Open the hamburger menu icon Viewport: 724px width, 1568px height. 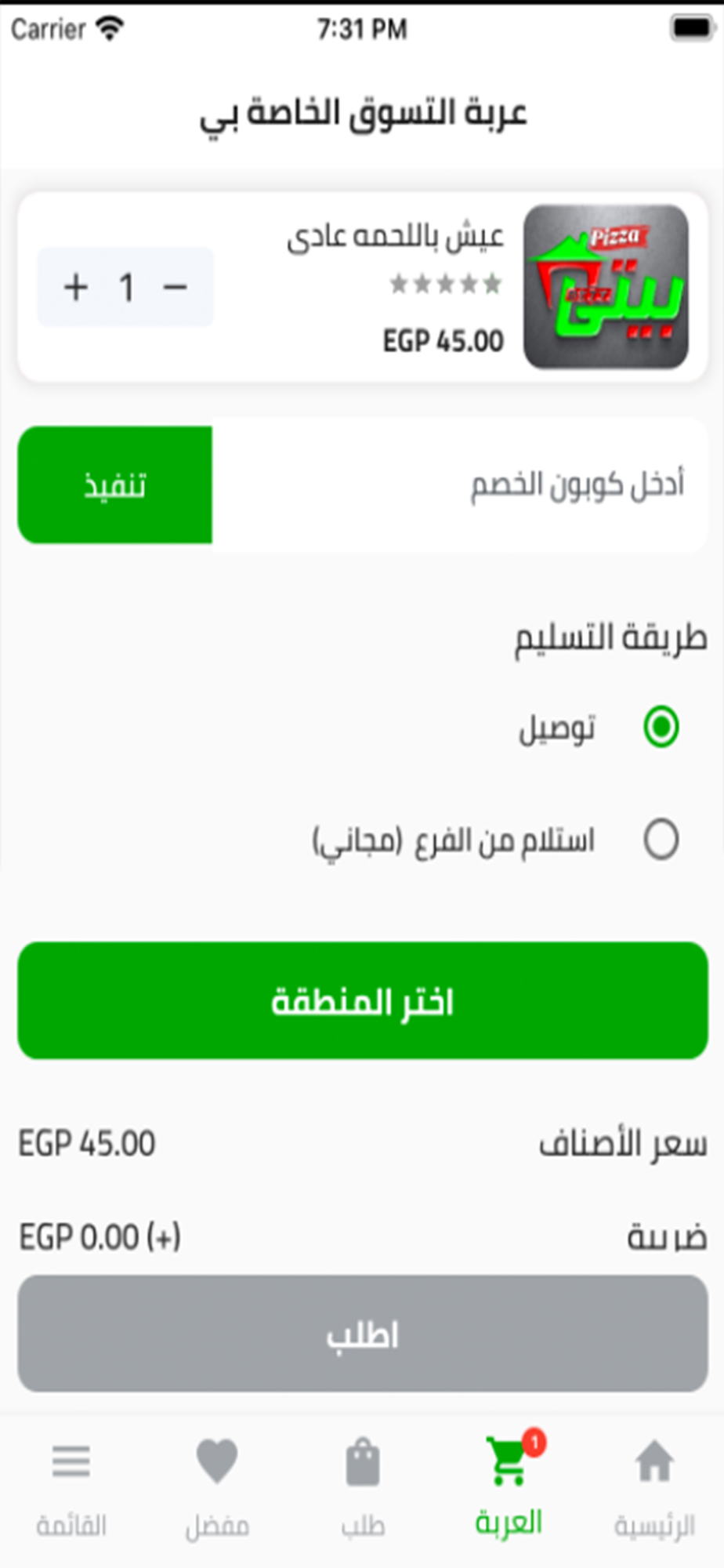coord(71,1461)
